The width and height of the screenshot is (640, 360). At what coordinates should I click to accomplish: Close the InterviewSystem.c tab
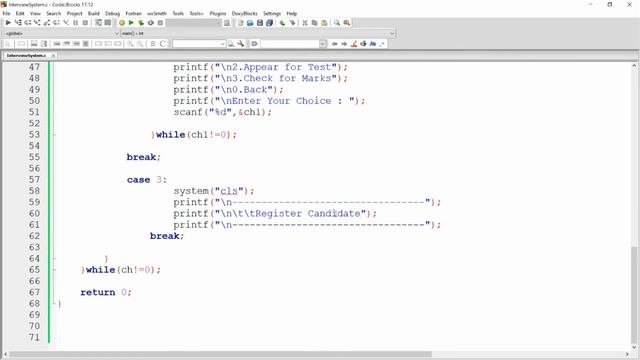coord(53,56)
